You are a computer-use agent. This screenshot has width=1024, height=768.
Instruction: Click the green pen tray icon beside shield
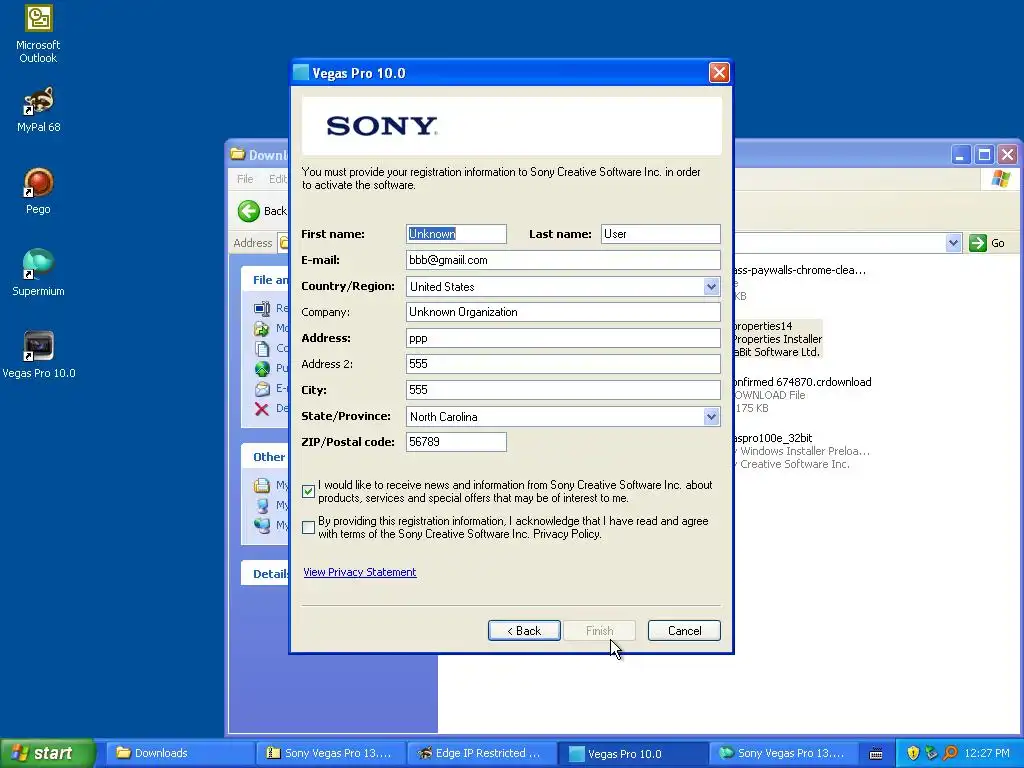click(x=931, y=753)
